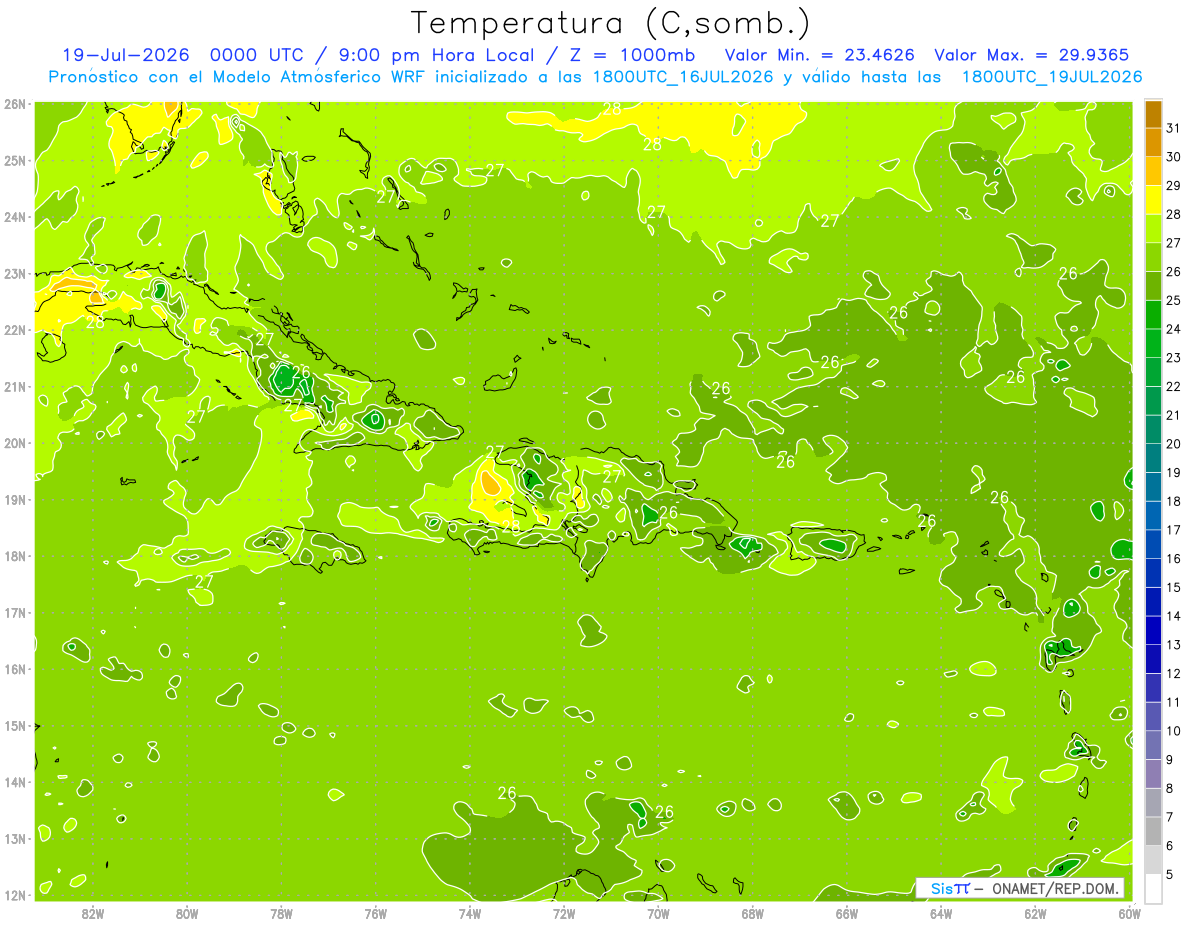The height and width of the screenshot is (927, 1200).
Task: Click the dark blue swatch between 13 and 14
Action: [x=1153, y=631]
